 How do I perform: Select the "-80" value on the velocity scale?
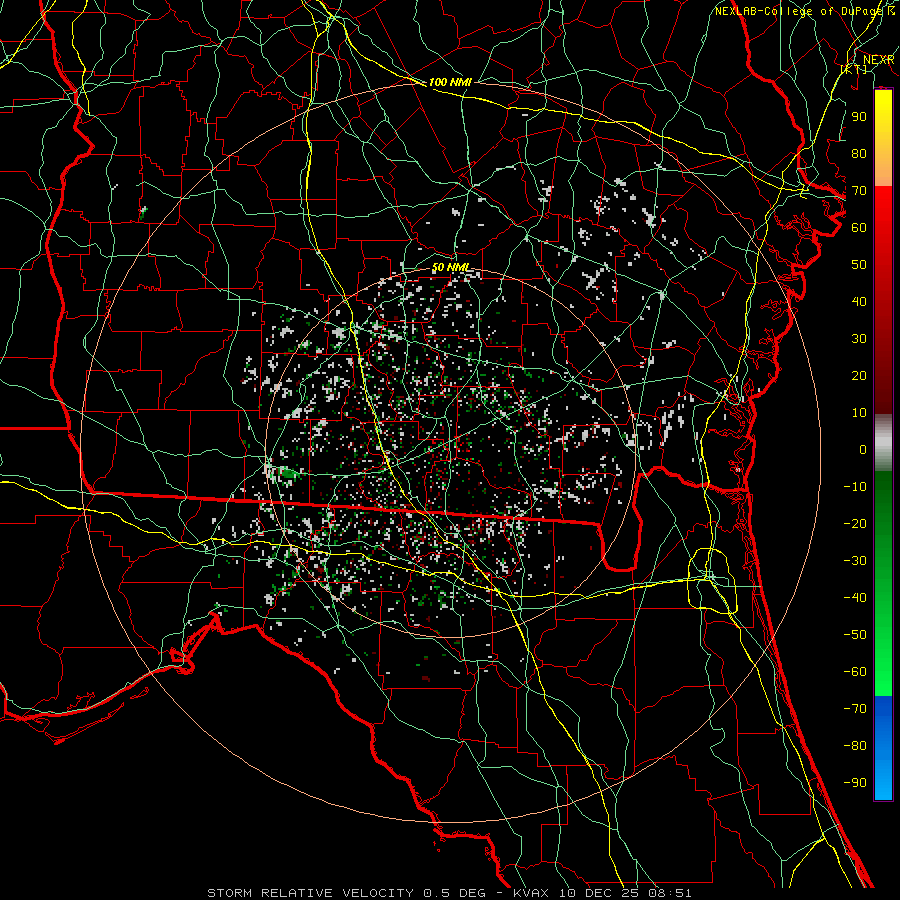tap(855, 746)
